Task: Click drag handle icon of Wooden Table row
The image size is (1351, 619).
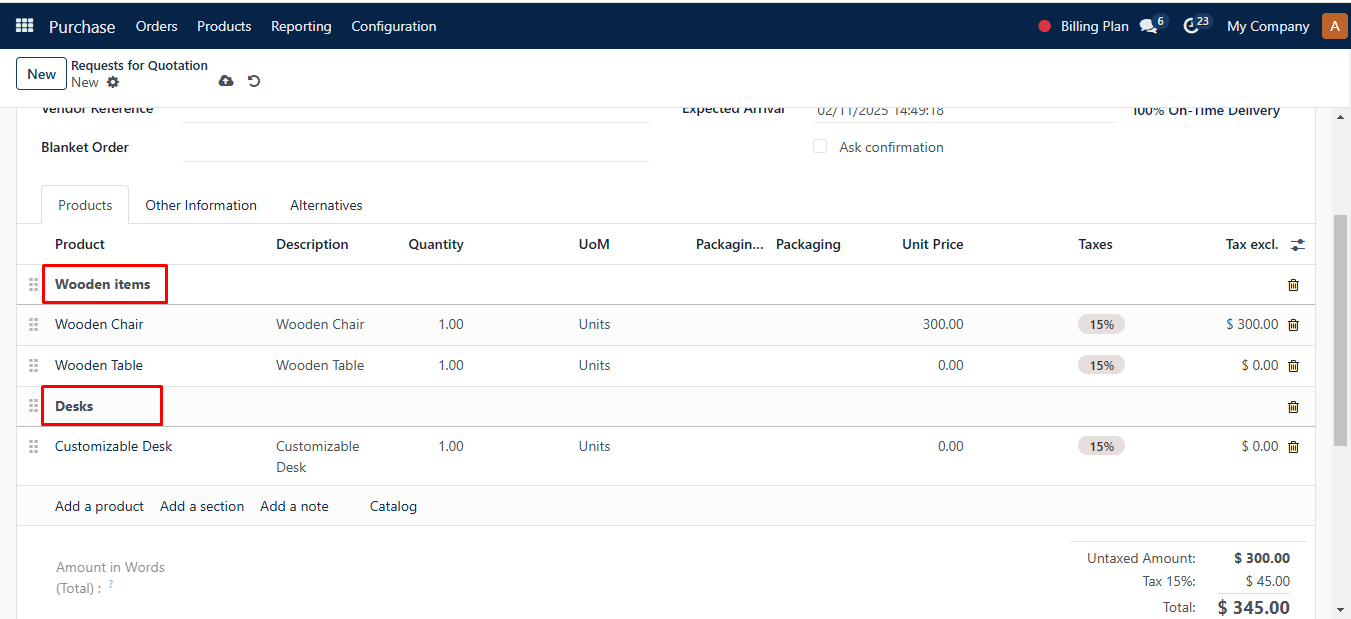Action: [33, 365]
